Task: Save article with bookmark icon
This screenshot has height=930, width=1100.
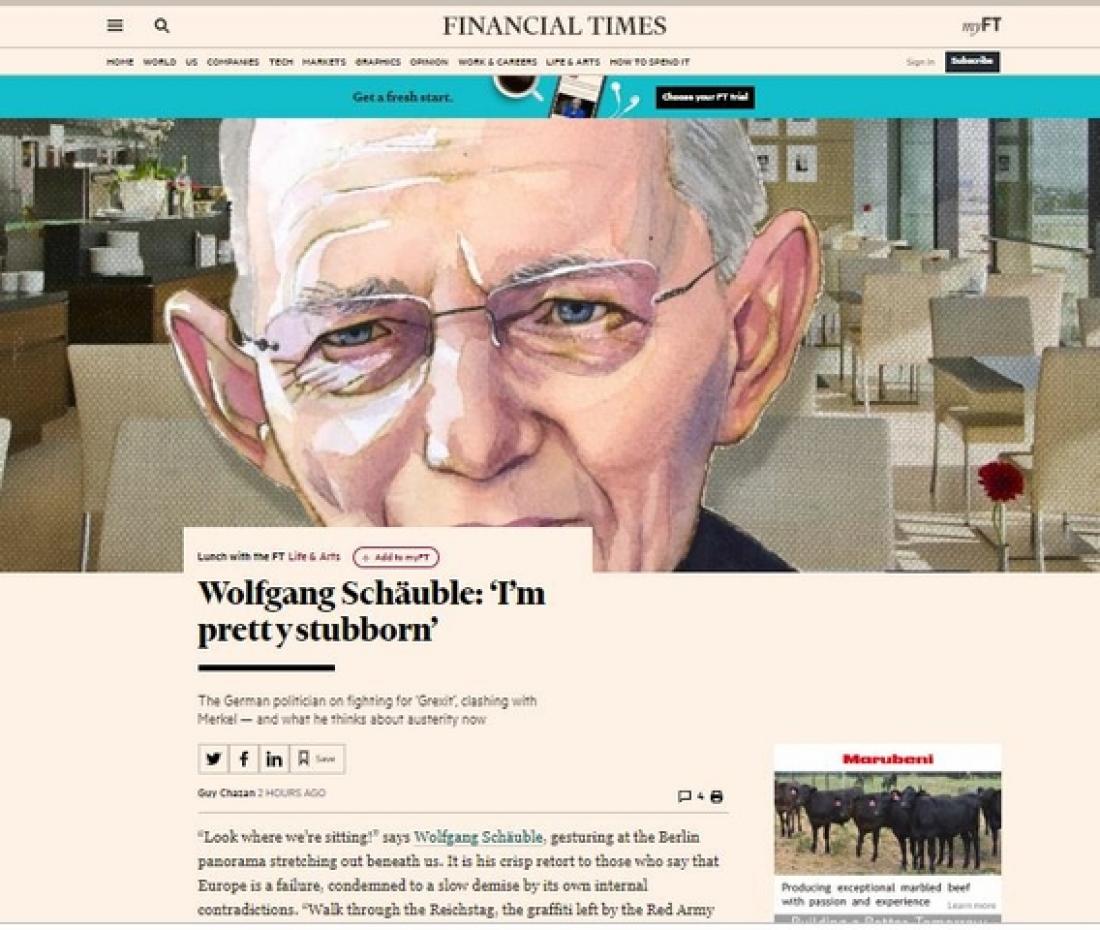Action: click(317, 759)
